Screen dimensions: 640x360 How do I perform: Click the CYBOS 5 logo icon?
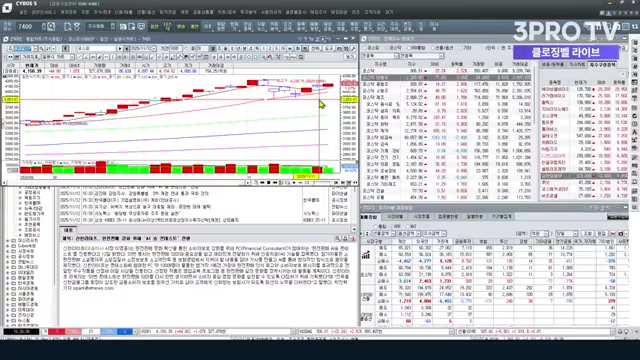[x=7, y=7]
